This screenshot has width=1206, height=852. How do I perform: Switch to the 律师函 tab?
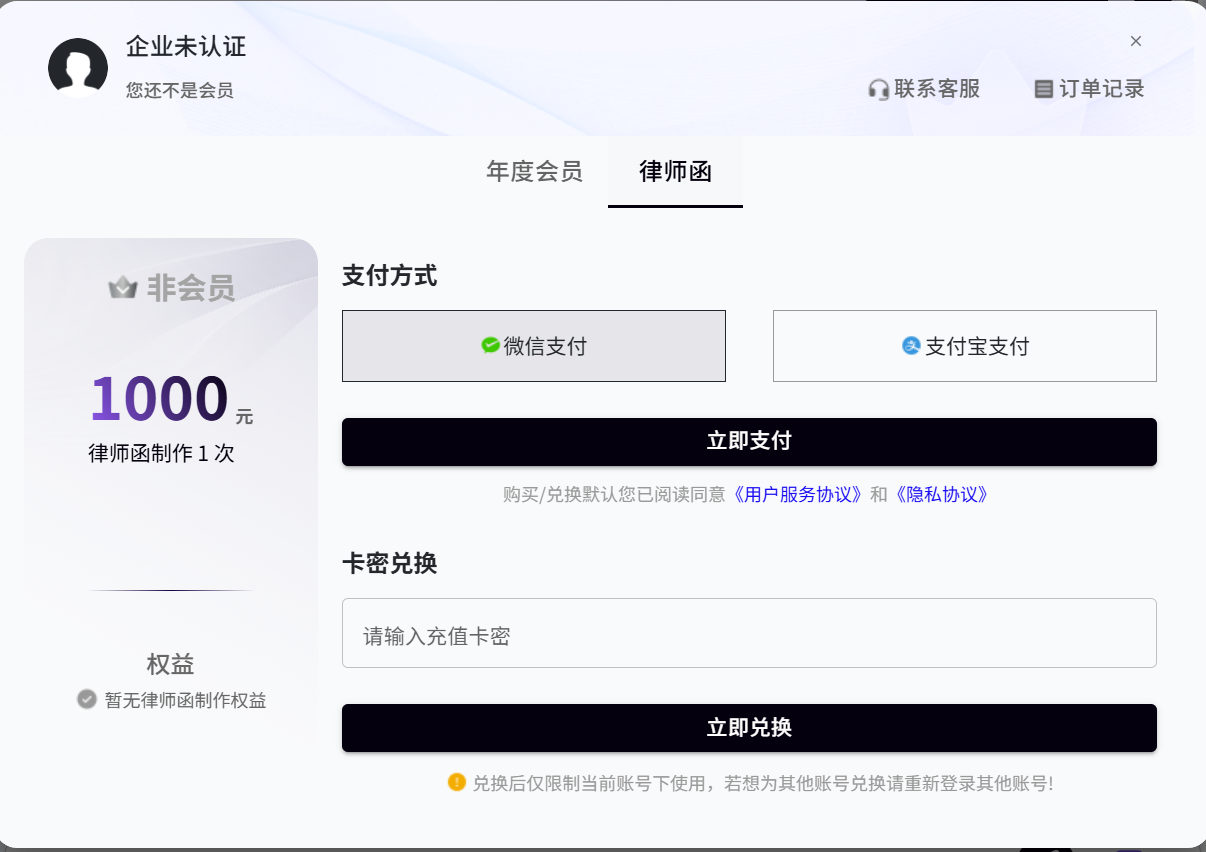point(675,171)
